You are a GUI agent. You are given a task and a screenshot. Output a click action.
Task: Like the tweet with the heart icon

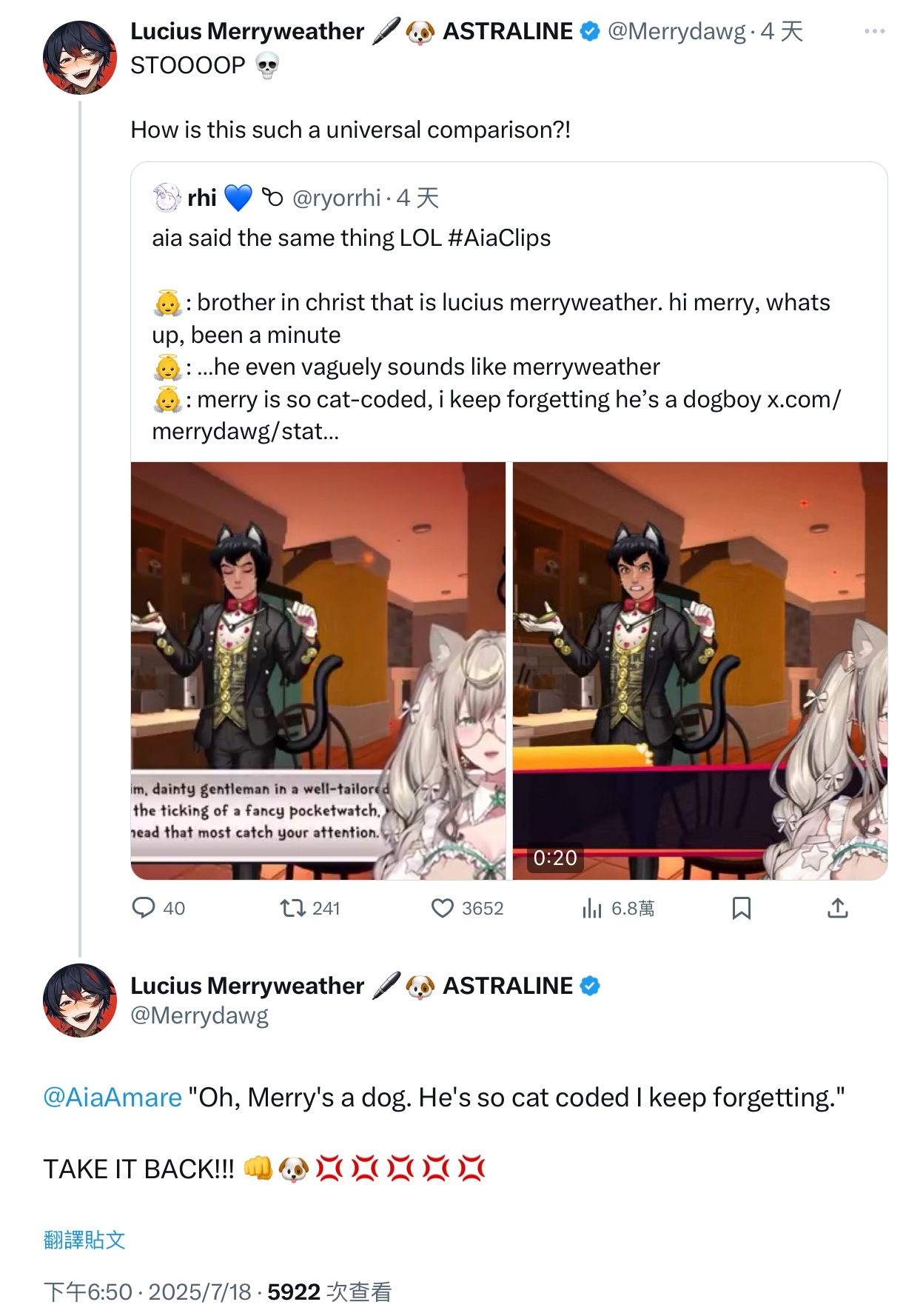tap(443, 908)
